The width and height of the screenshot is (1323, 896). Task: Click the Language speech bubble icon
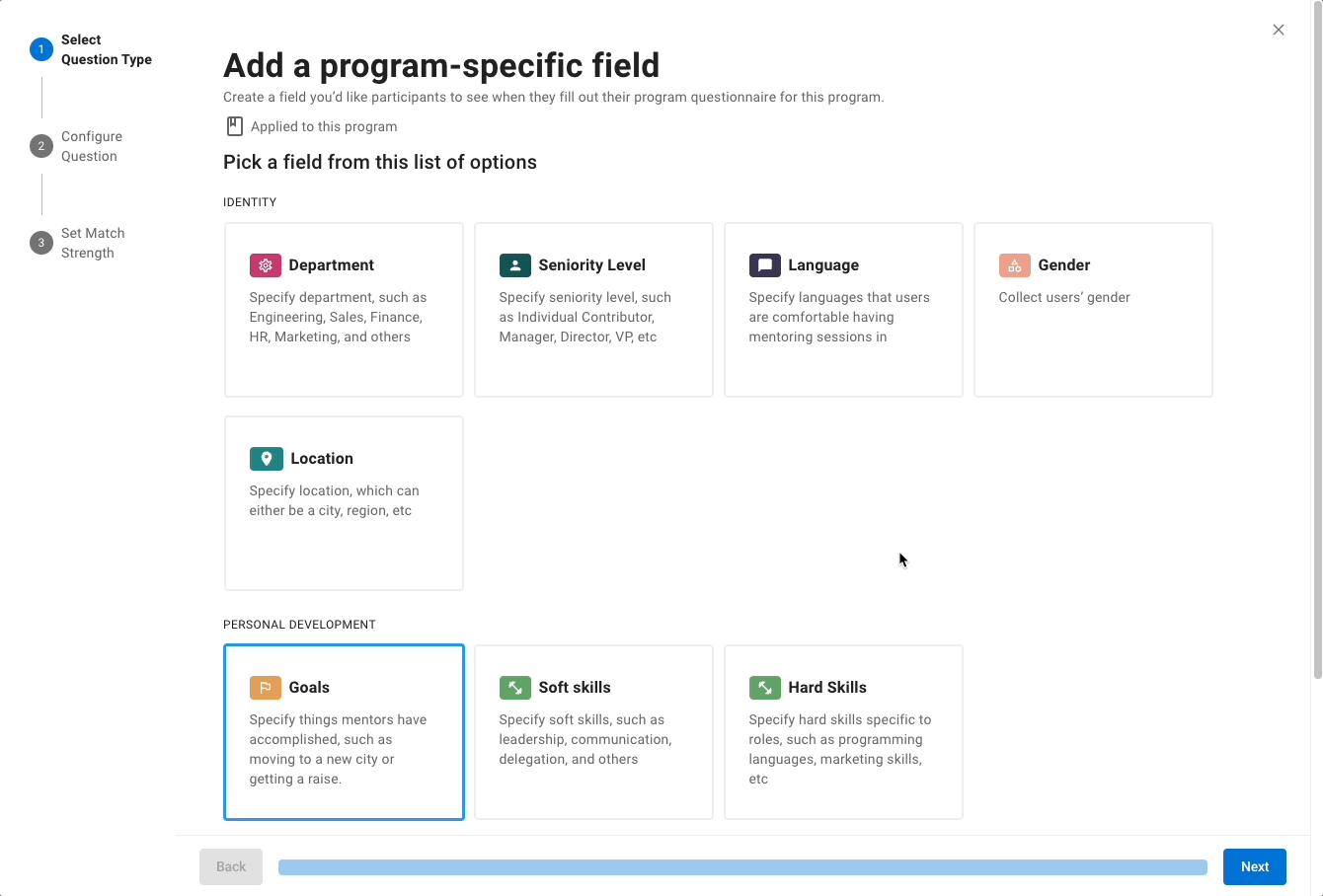click(x=764, y=265)
